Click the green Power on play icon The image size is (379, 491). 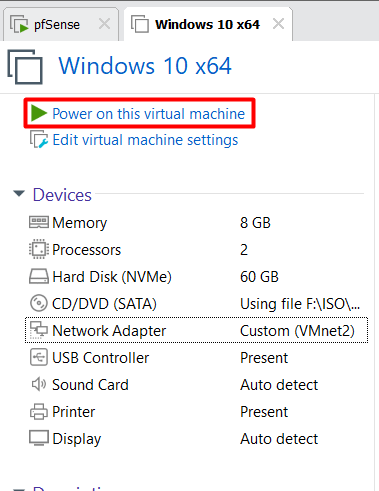39,113
